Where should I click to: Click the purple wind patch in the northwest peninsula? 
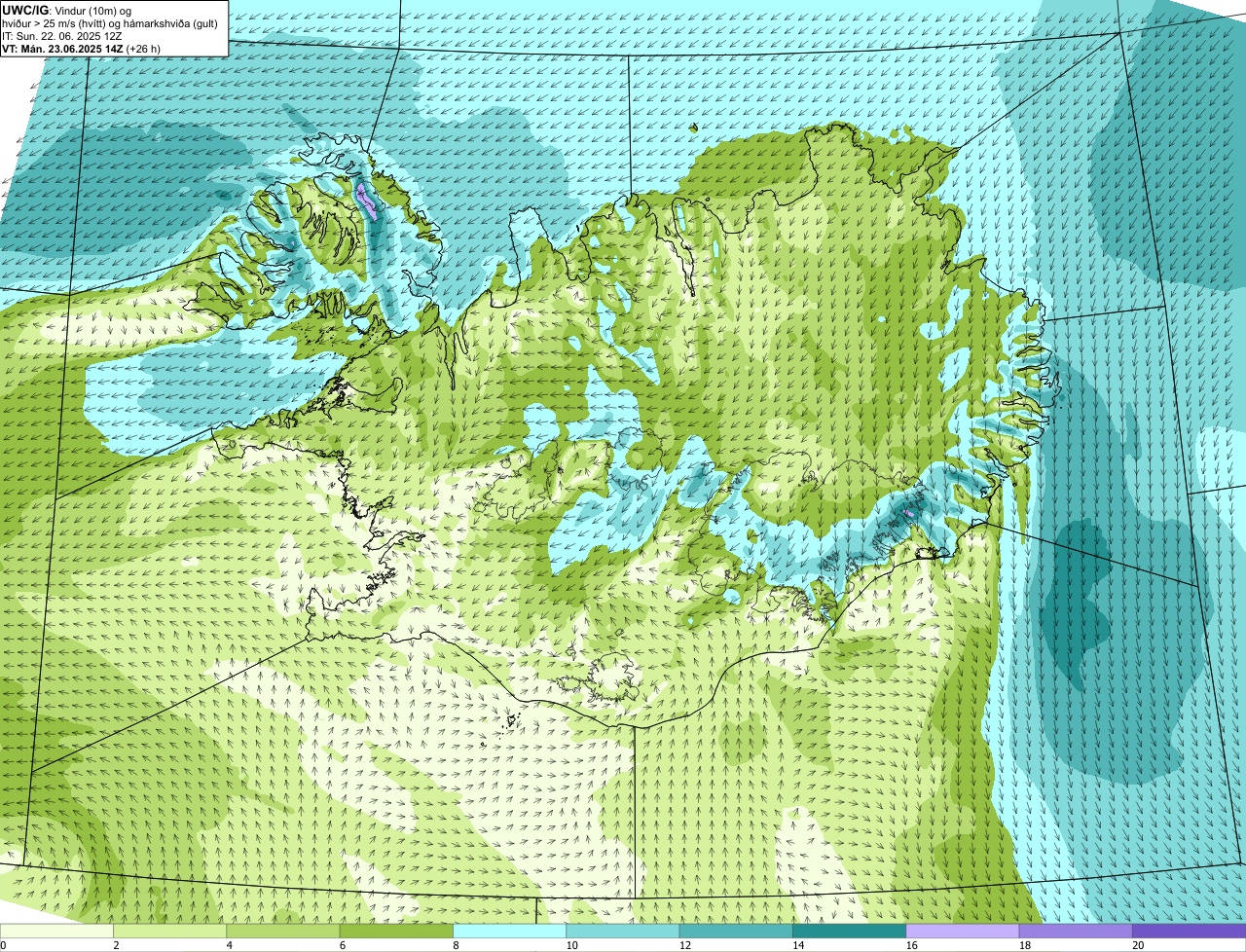pyautogui.click(x=367, y=201)
